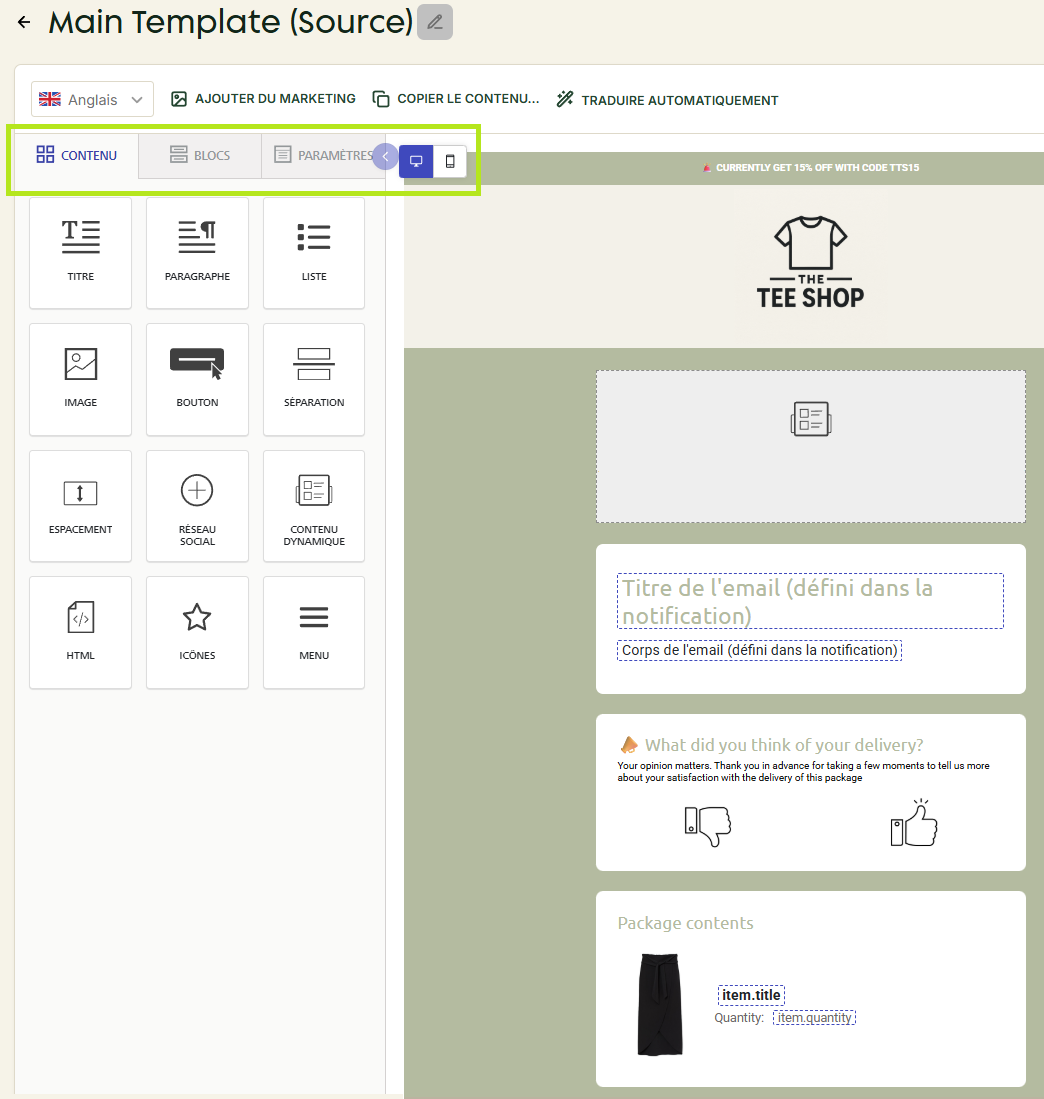Select the HTML content element
This screenshot has height=1099, width=1044.
click(81, 632)
